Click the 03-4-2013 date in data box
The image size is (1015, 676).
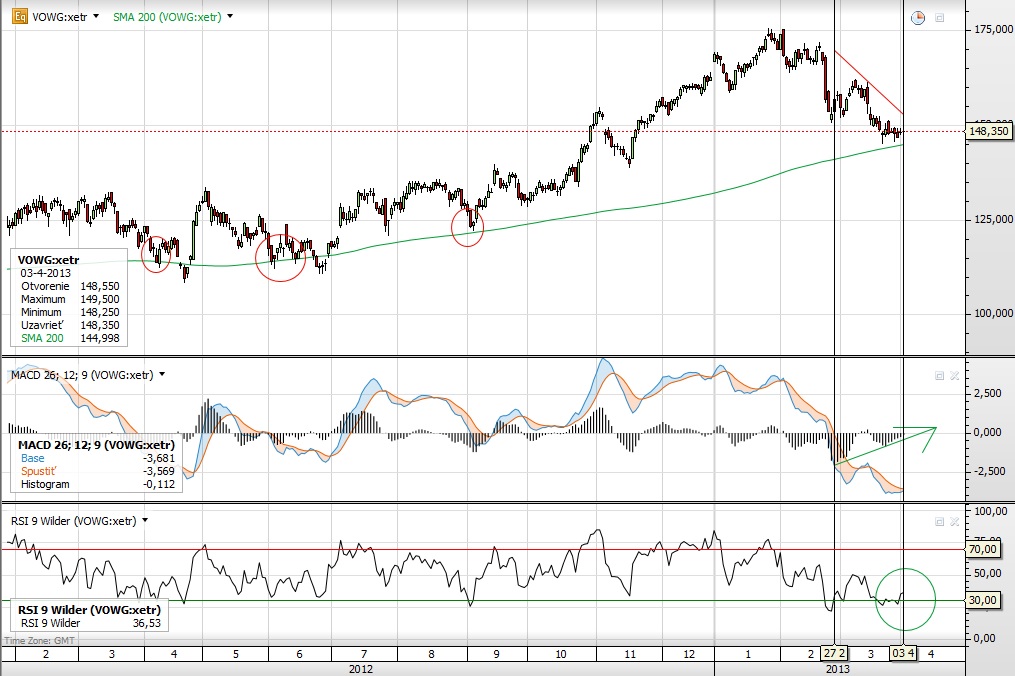coord(45,273)
